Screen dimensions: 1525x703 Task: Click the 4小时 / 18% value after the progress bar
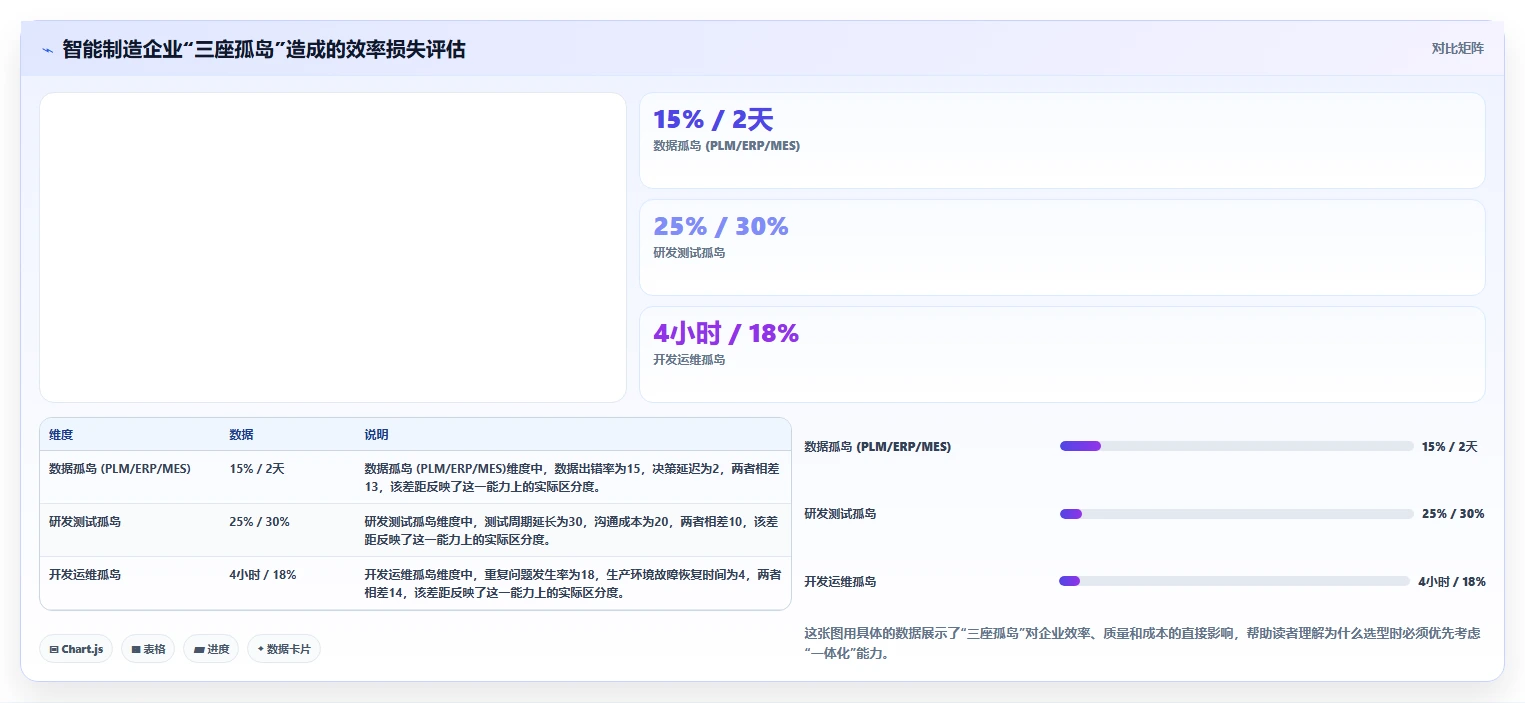click(x=1452, y=581)
